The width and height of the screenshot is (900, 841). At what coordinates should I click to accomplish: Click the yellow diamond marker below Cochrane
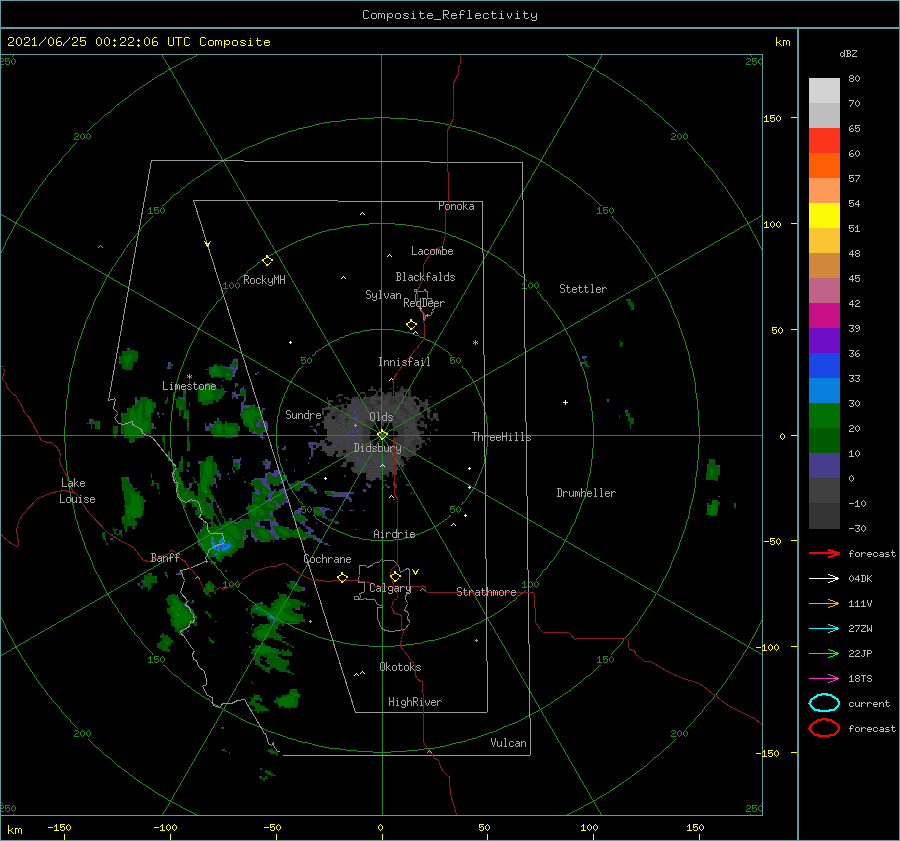click(x=343, y=577)
